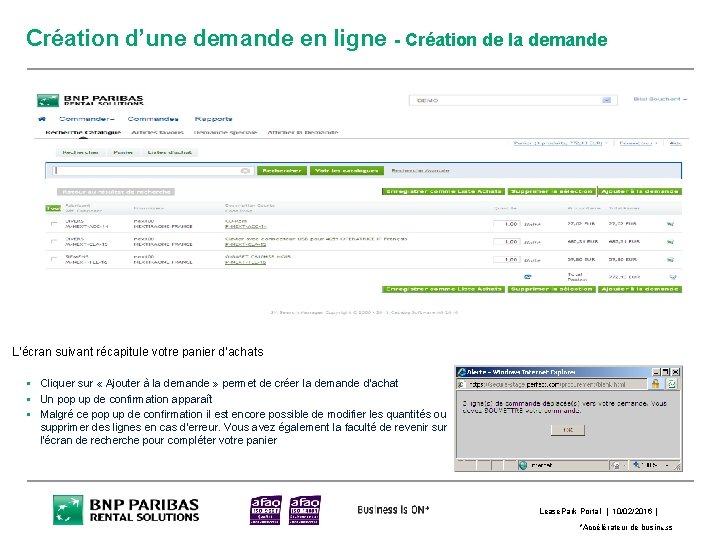The image size is (720, 540).
Task: Click the home icon before Commander
Action: click(x=42, y=119)
